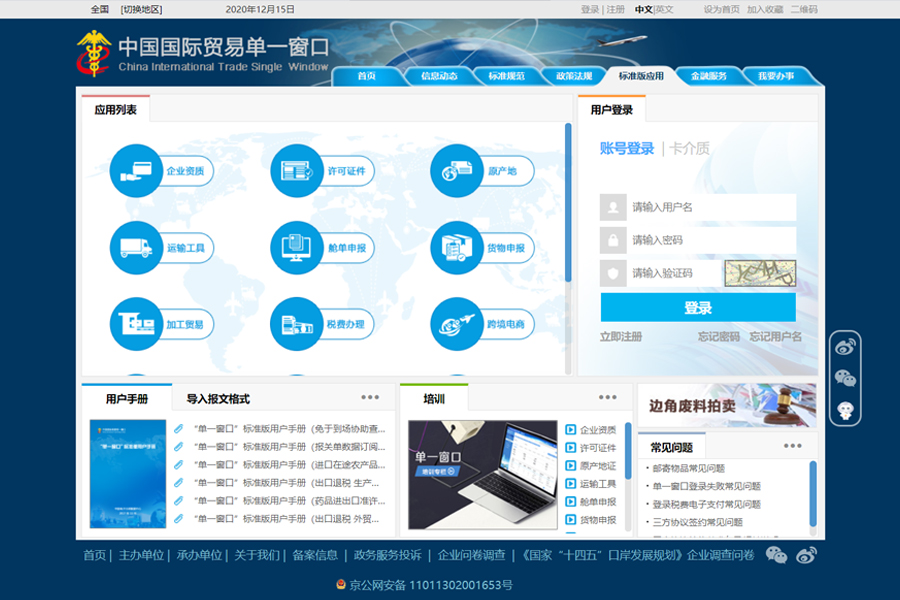
Task: Click [切换地区] to switch region
Action: (x=141, y=9)
